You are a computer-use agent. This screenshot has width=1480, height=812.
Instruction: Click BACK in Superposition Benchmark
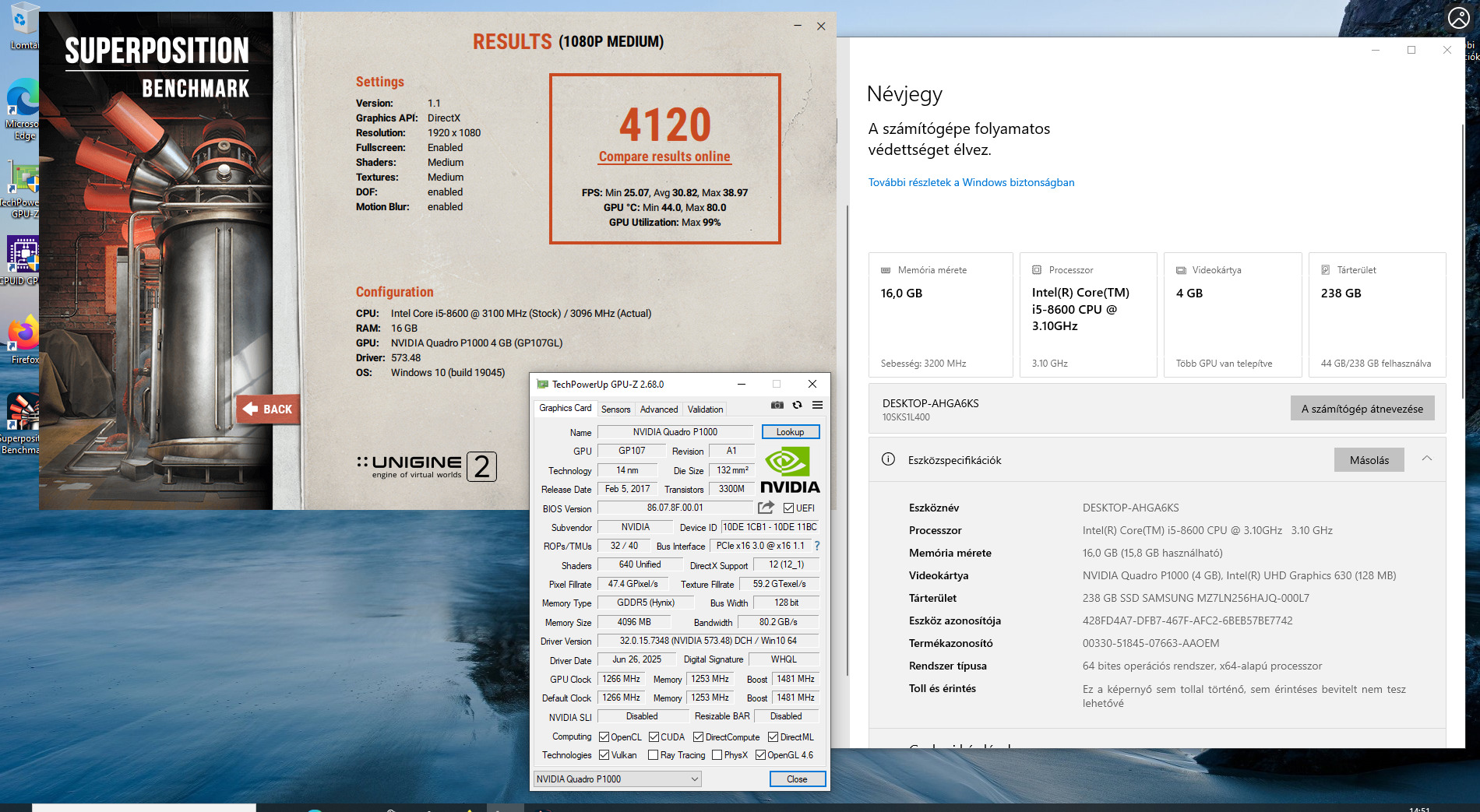click(x=268, y=409)
